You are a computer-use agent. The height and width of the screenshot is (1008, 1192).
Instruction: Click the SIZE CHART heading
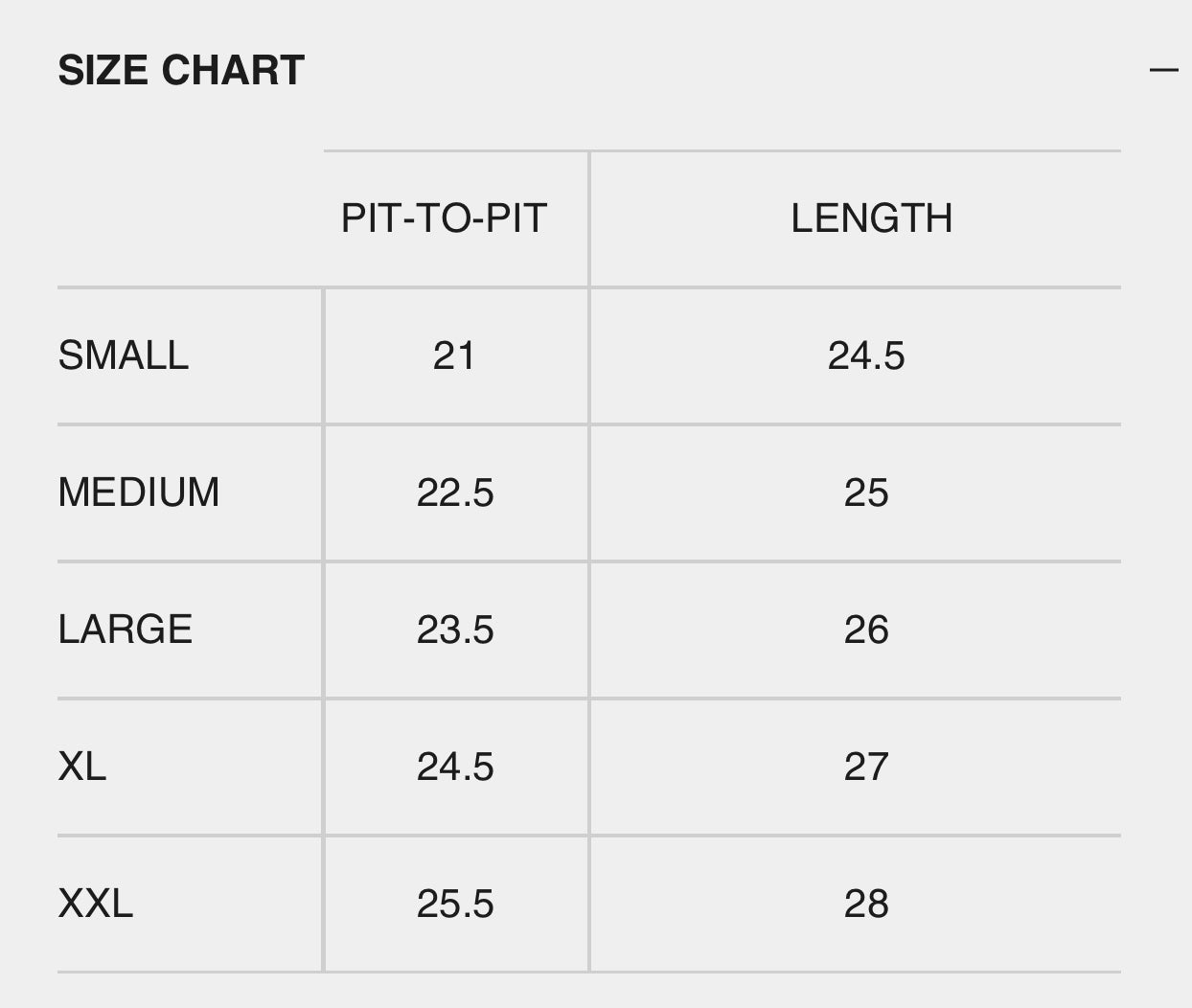(x=181, y=70)
